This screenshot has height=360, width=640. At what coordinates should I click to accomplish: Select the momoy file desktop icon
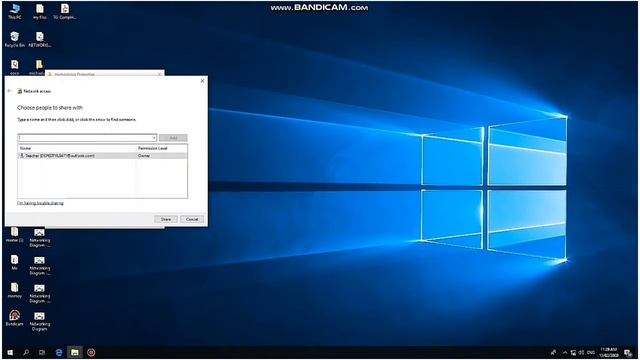point(14,290)
